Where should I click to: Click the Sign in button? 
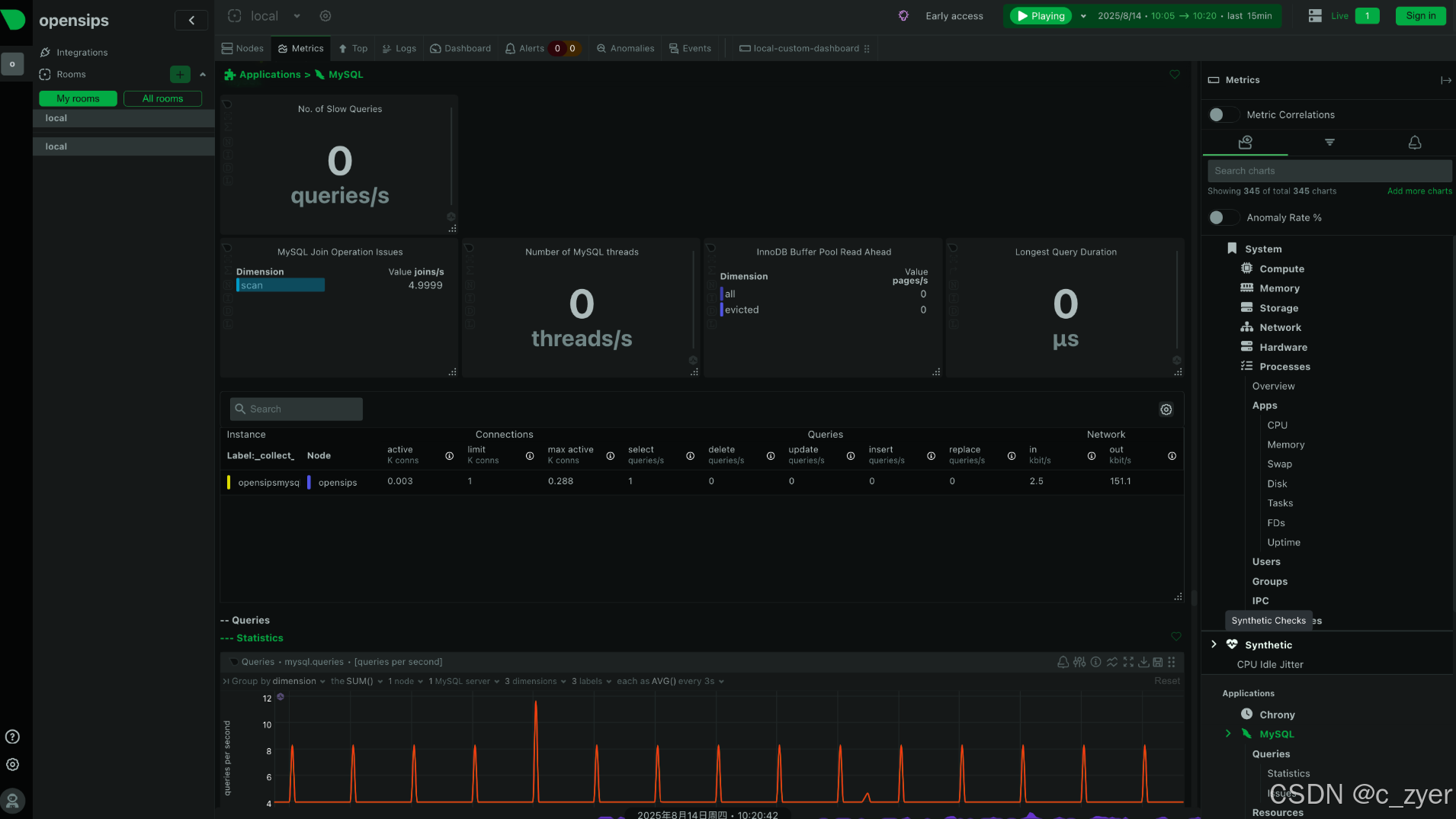pyautogui.click(x=1420, y=16)
